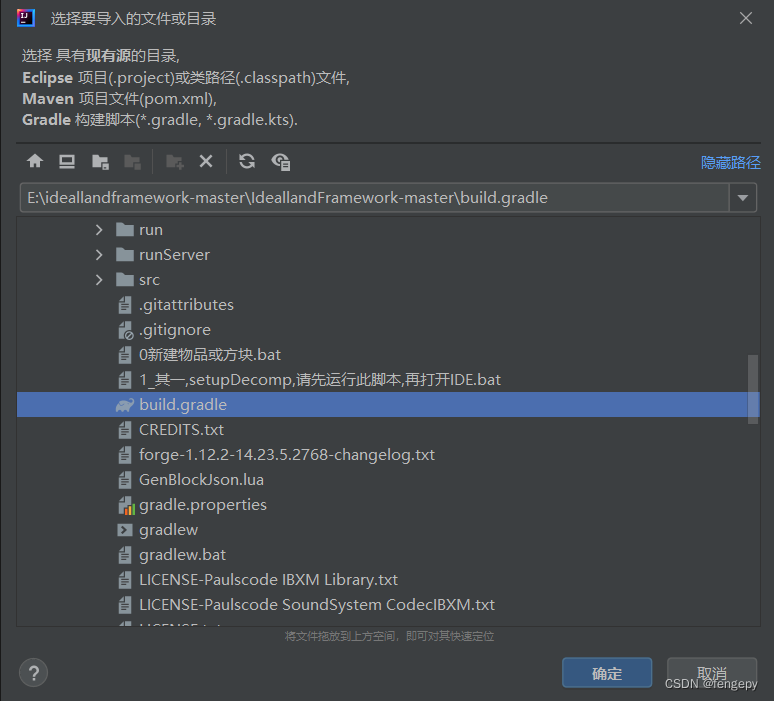The height and width of the screenshot is (701, 774).
Task: Select the gradlew file
Action: click(x=388, y=530)
